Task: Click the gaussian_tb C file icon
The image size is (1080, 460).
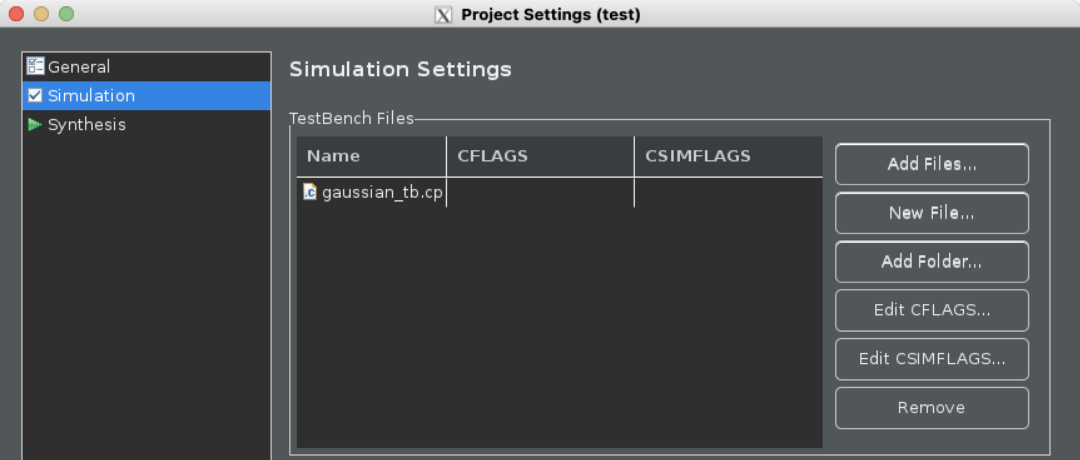Action: (310, 192)
